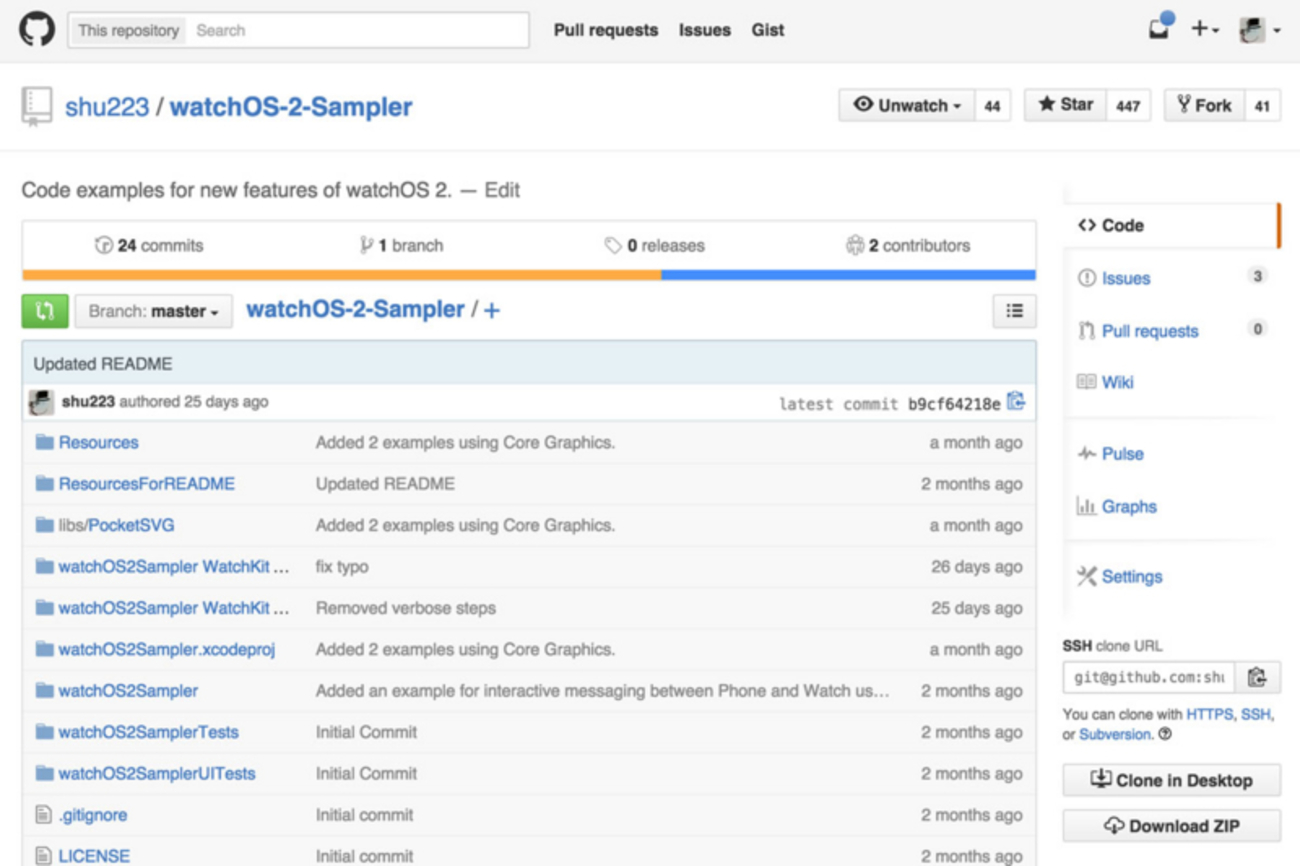The width and height of the screenshot is (1300, 866).
Task: Expand the plus create-new menu
Action: [1204, 30]
